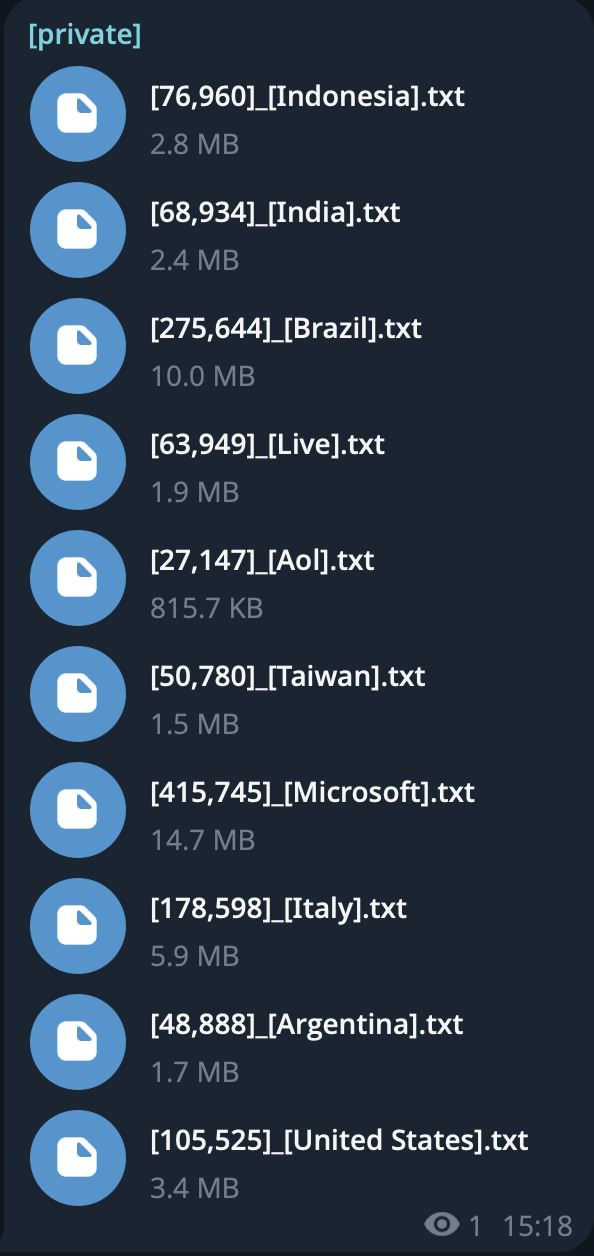The width and height of the screenshot is (594, 1256).
Task: Click the Microsoft.txt file icon
Action: pyautogui.click(x=78, y=810)
